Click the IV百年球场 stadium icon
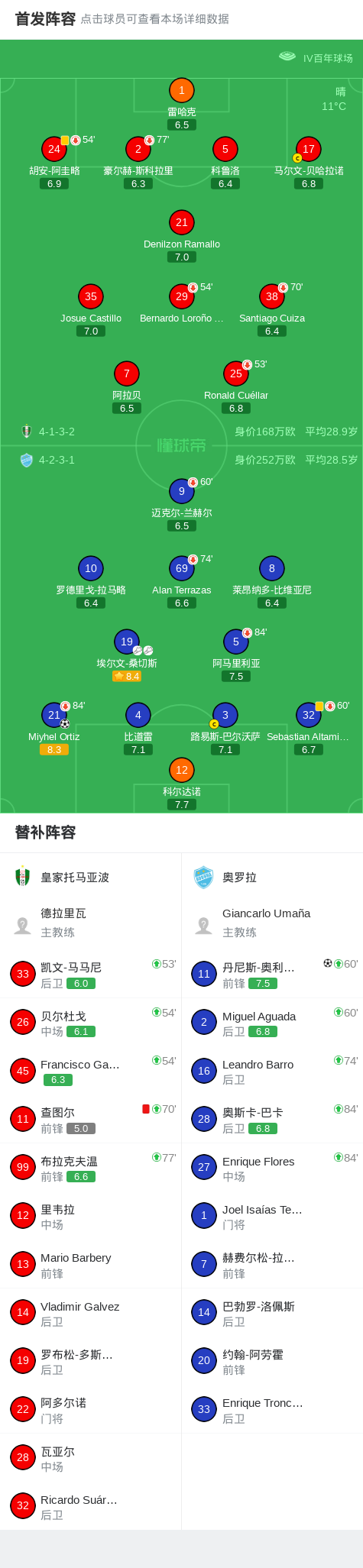Viewport: 363px width, 1568px height. pos(287,57)
